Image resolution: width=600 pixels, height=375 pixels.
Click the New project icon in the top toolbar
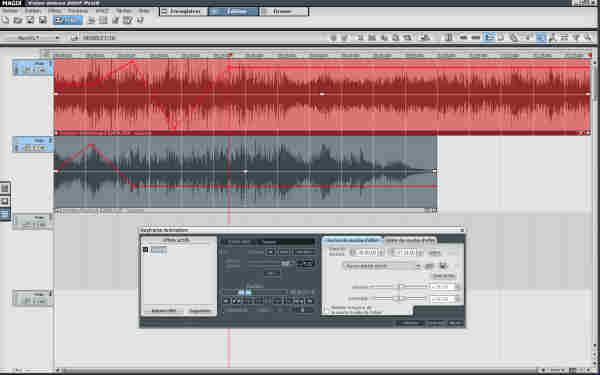click(5, 20)
